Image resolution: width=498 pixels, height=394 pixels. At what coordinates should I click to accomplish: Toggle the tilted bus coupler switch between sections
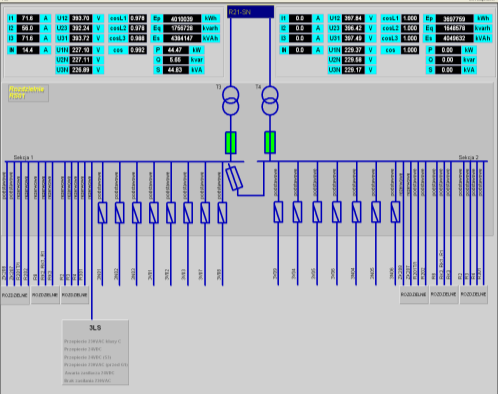(x=234, y=178)
